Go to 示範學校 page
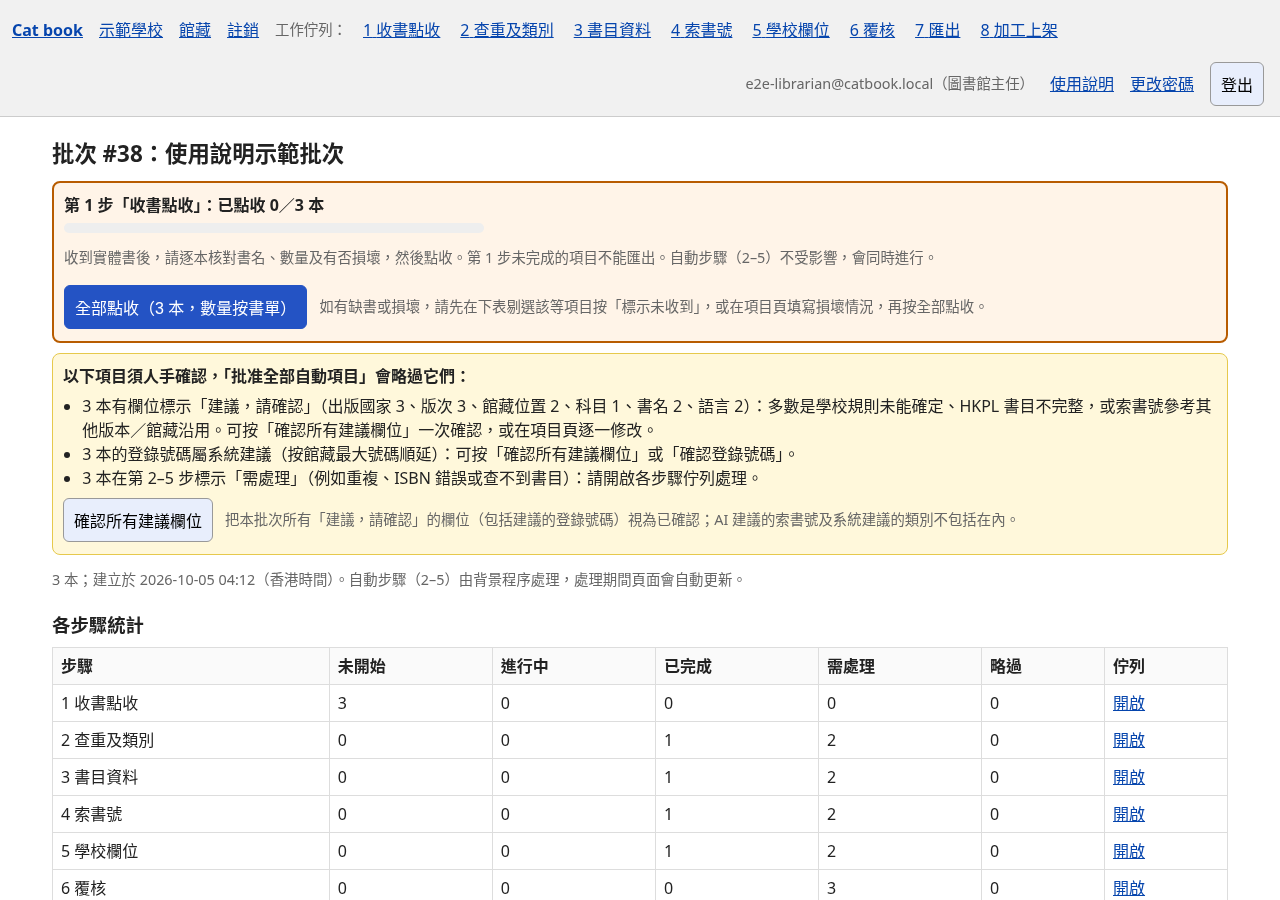 coord(131,30)
